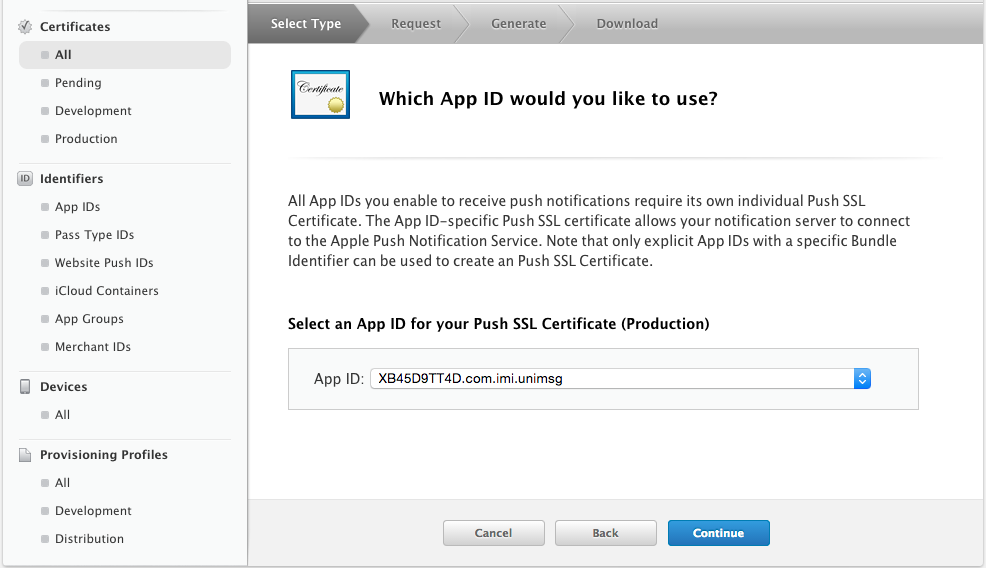The width and height of the screenshot is (986, 568).
Task: Select the Generate step tab
Action: coord(519,23)
